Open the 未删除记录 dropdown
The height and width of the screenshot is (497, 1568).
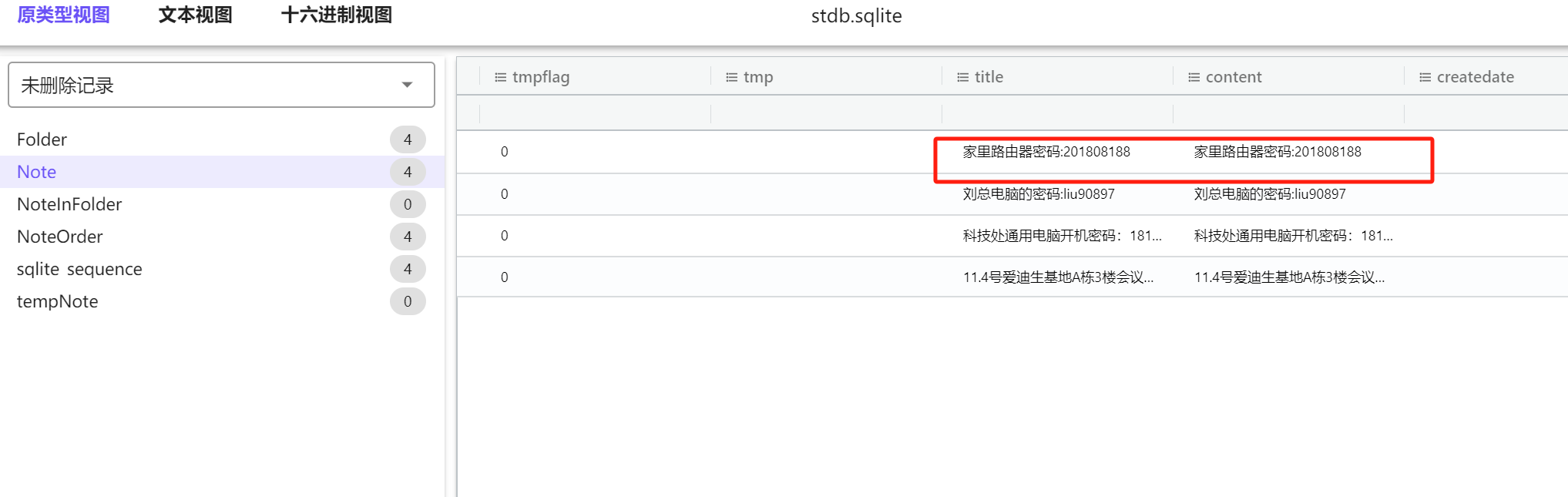(221, 85)
